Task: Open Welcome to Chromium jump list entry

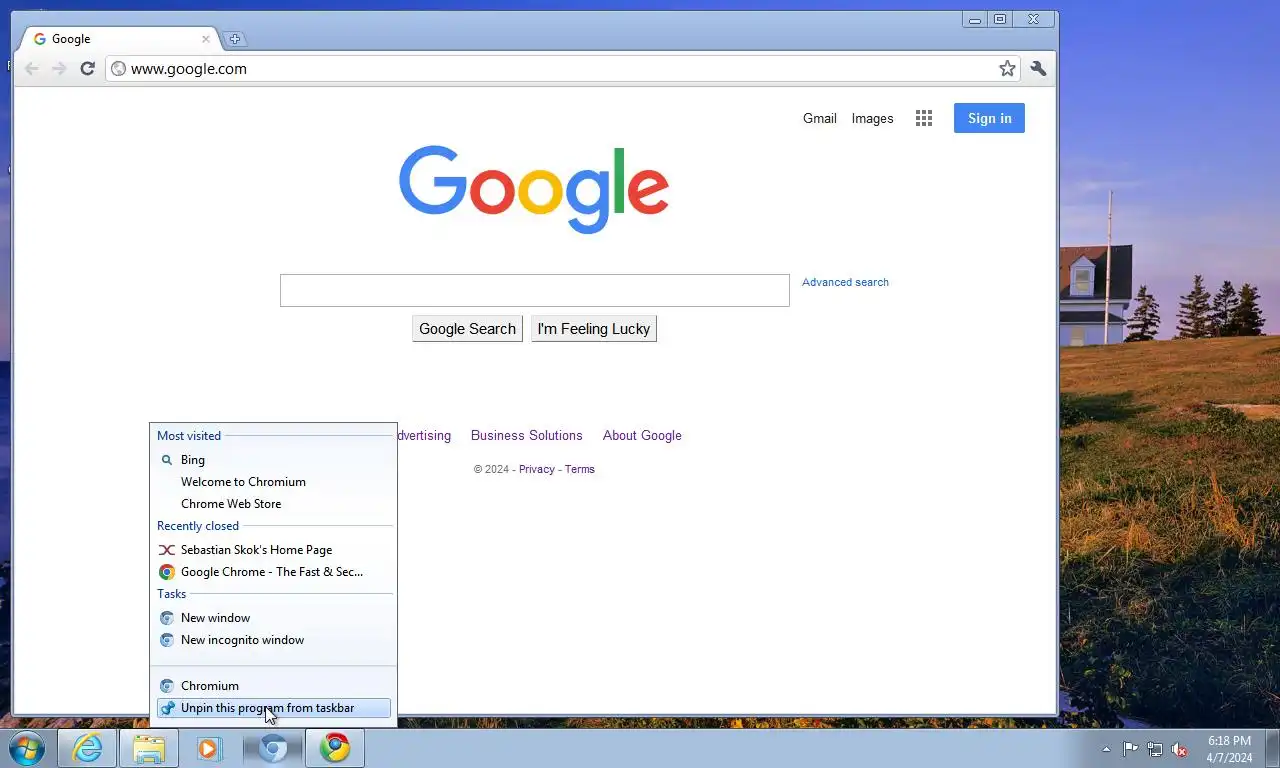Action: [274, 482]
